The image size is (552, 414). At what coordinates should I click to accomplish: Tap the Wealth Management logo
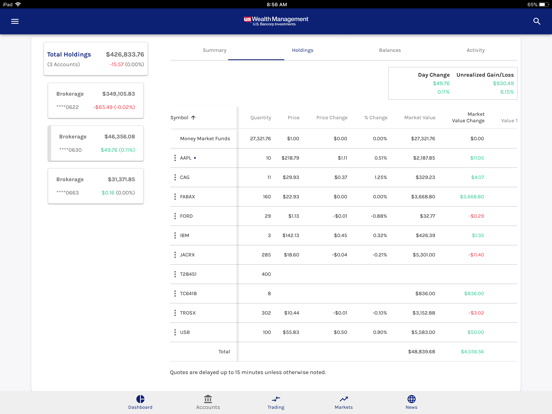coord(276,21)
